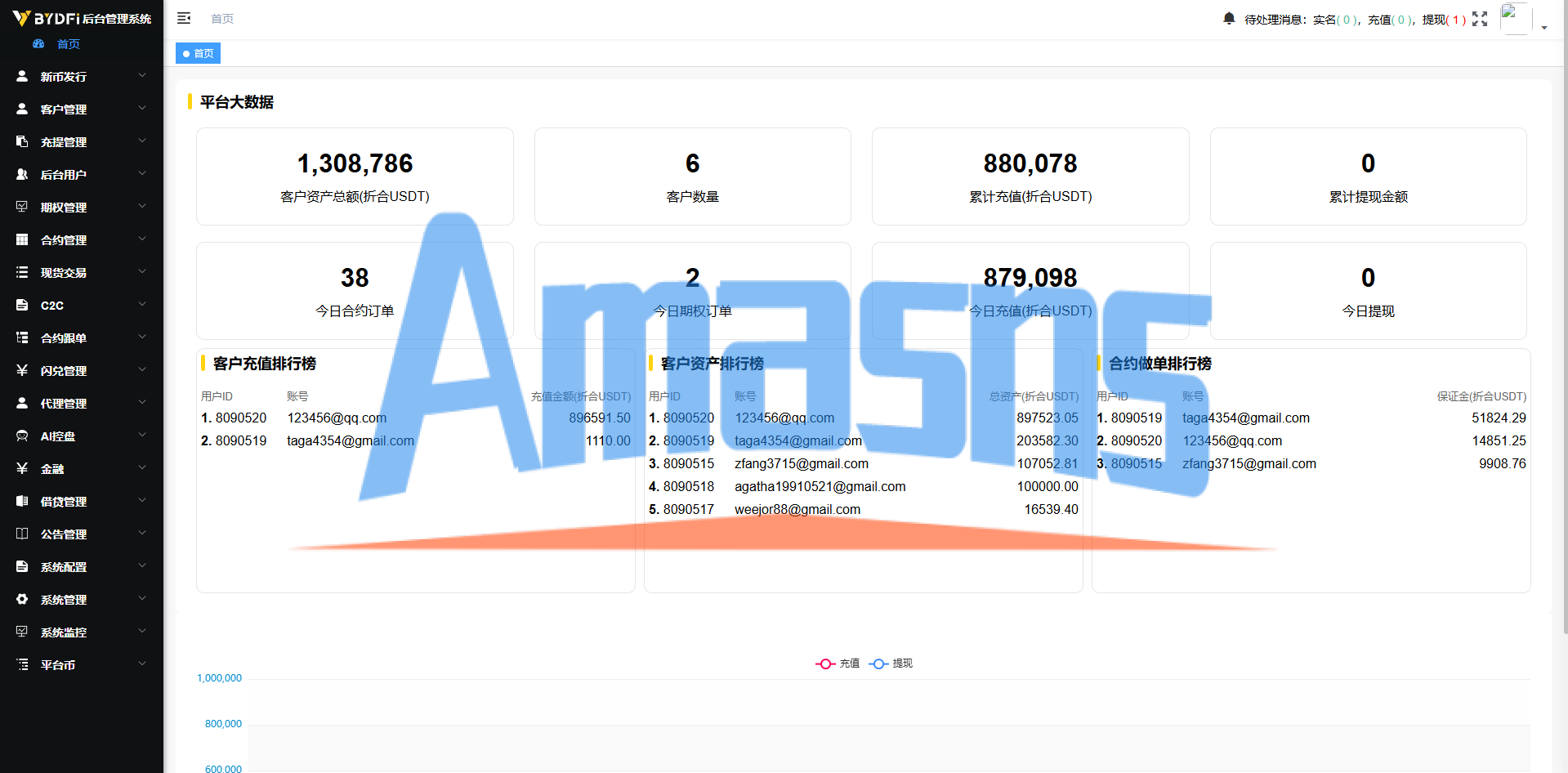The width and height of the screenshot is (1568, 773).
Task: Click the 系统管理 gear icon
Action: pos(22,599)
